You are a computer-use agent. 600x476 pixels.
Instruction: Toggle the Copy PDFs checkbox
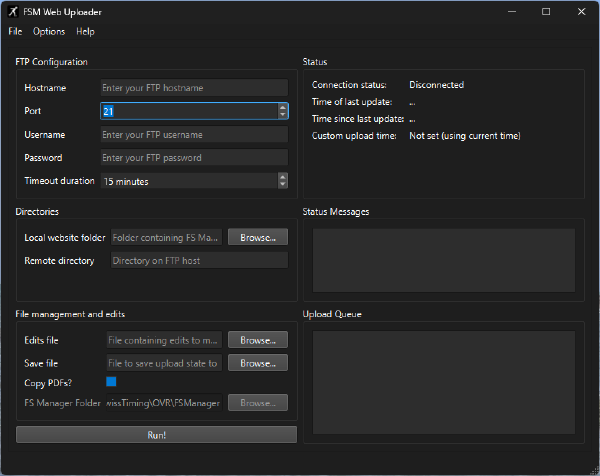[x=111, y=382]
